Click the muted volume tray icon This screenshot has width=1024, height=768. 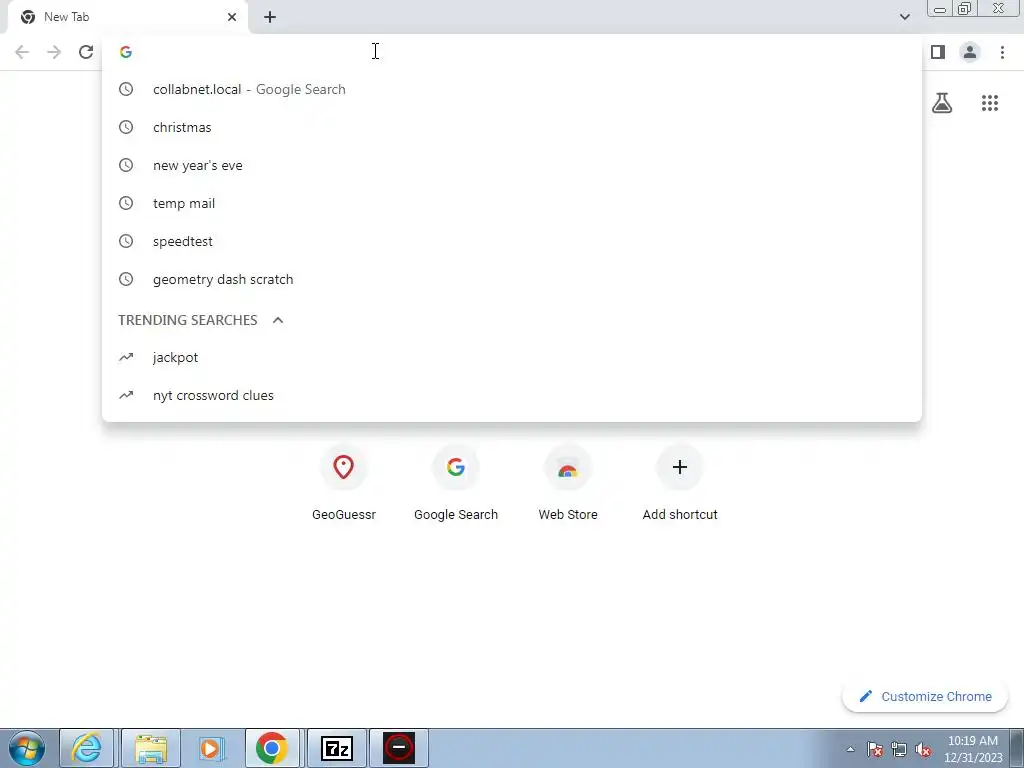923,749
